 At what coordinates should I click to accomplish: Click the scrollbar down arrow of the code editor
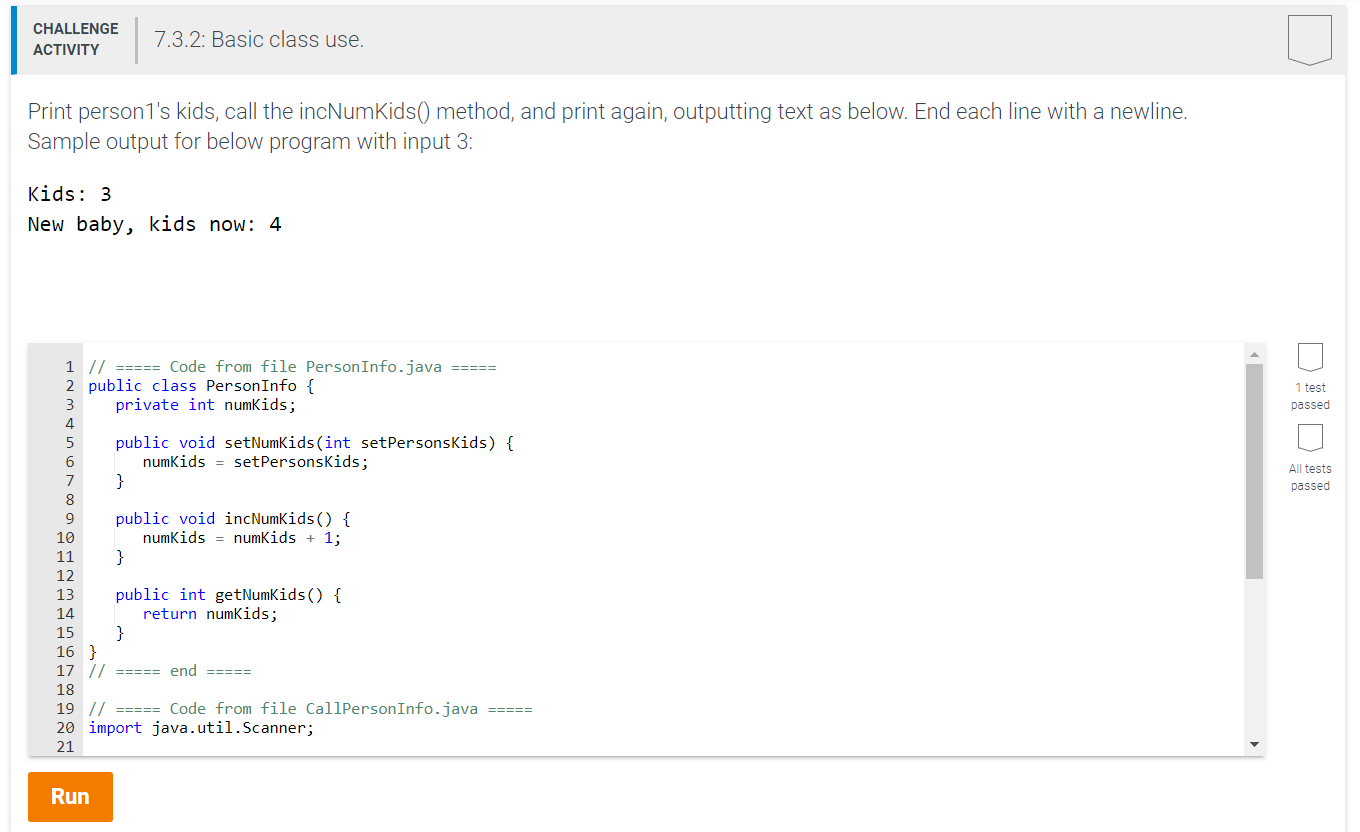1254,744
